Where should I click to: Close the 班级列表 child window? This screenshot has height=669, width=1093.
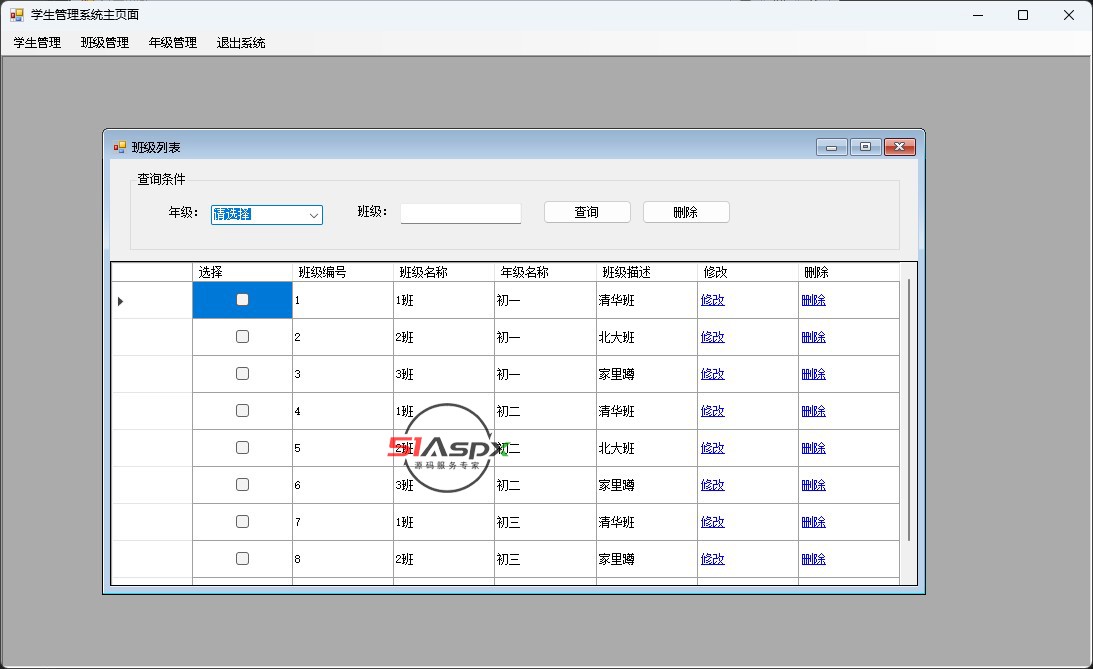(x=900, y=147)
